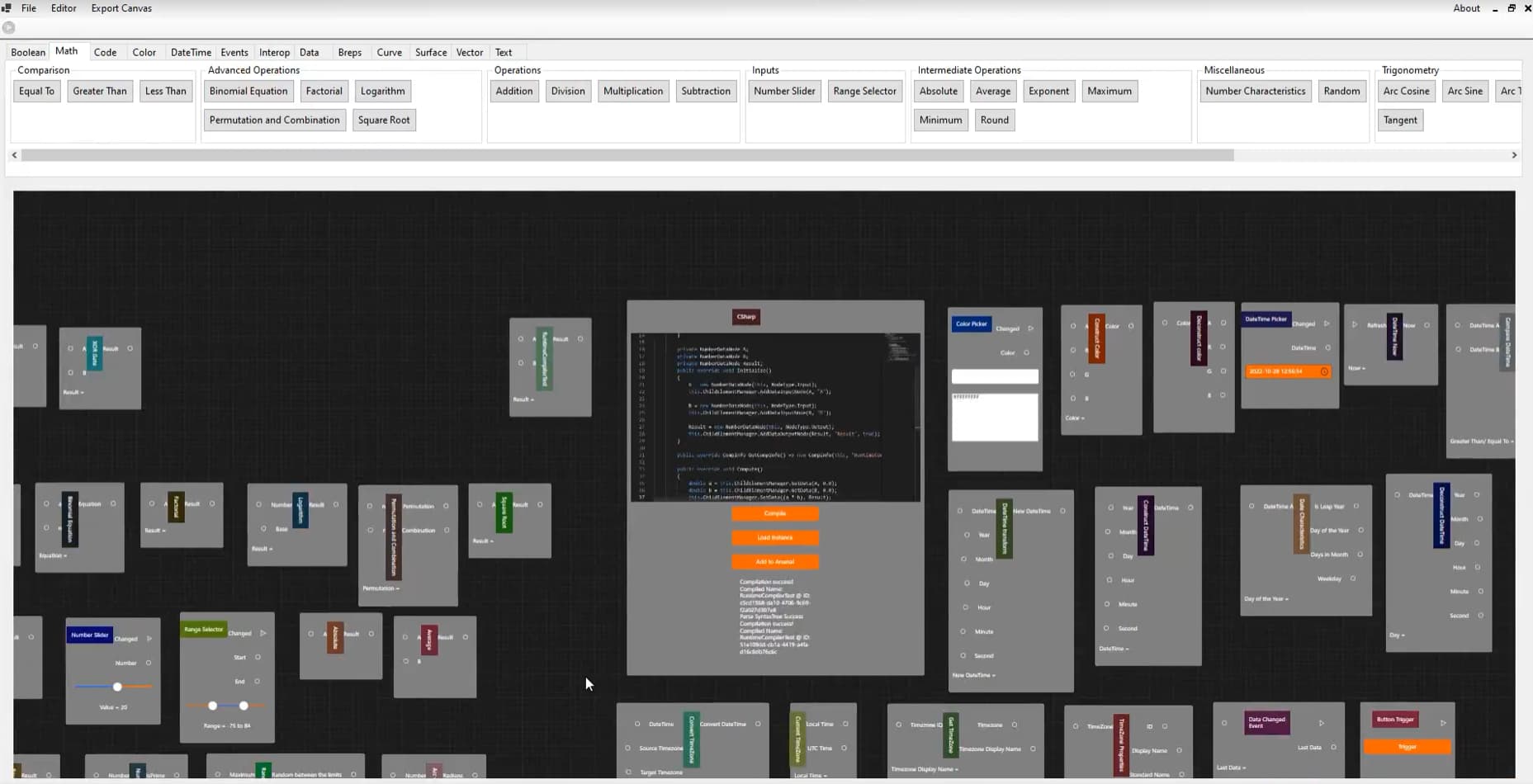The image size is (1533, 784).
Task: Click the Number Slider thumb
Action: coord(117,687)
